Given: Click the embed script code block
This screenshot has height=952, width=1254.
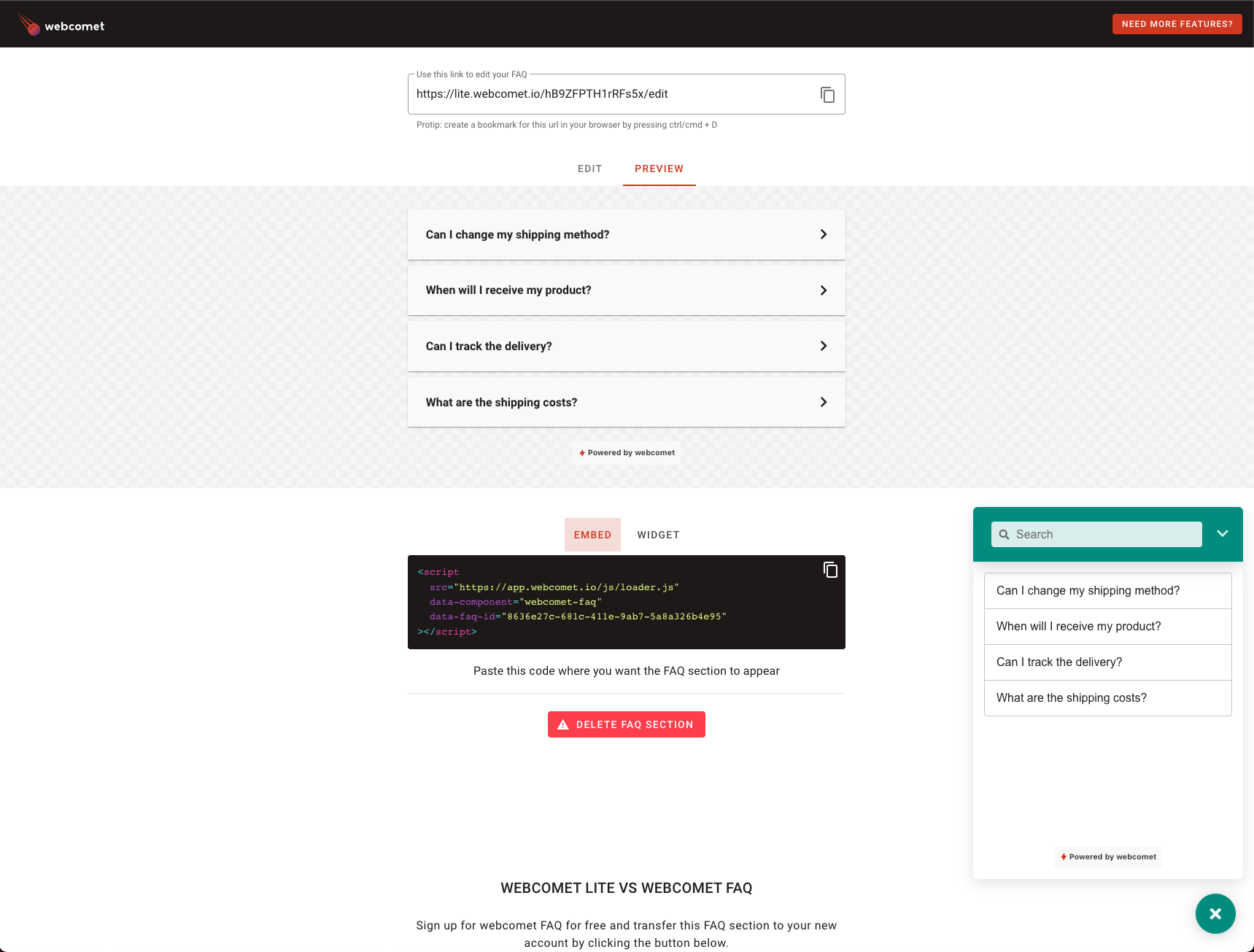Looking at the screenshot, I should click(627, 603).
